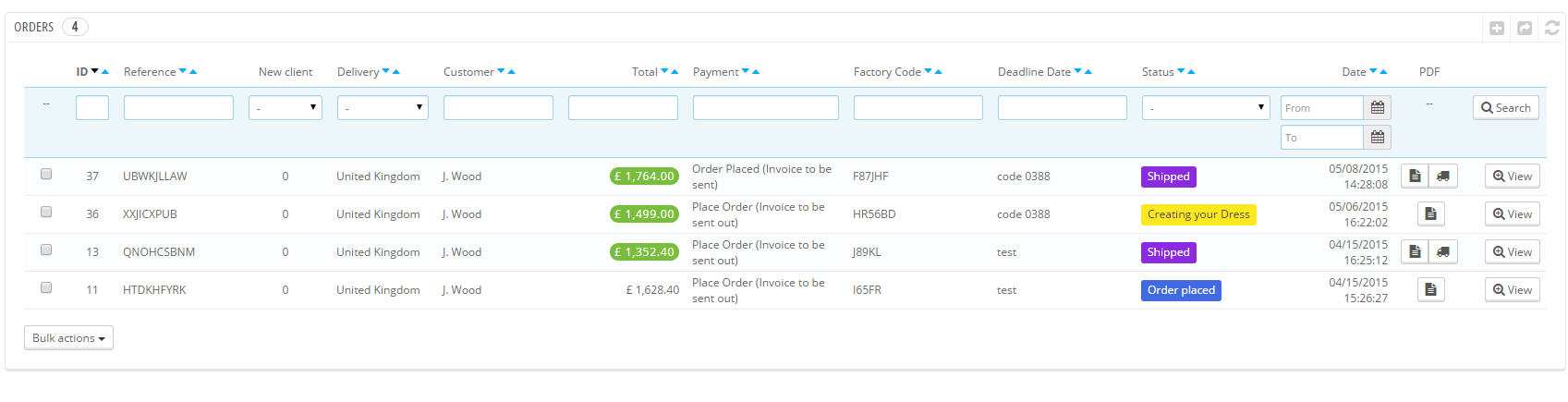
Task: Click the Deadline Date filter field
Action: click(x=1063, y=108)
